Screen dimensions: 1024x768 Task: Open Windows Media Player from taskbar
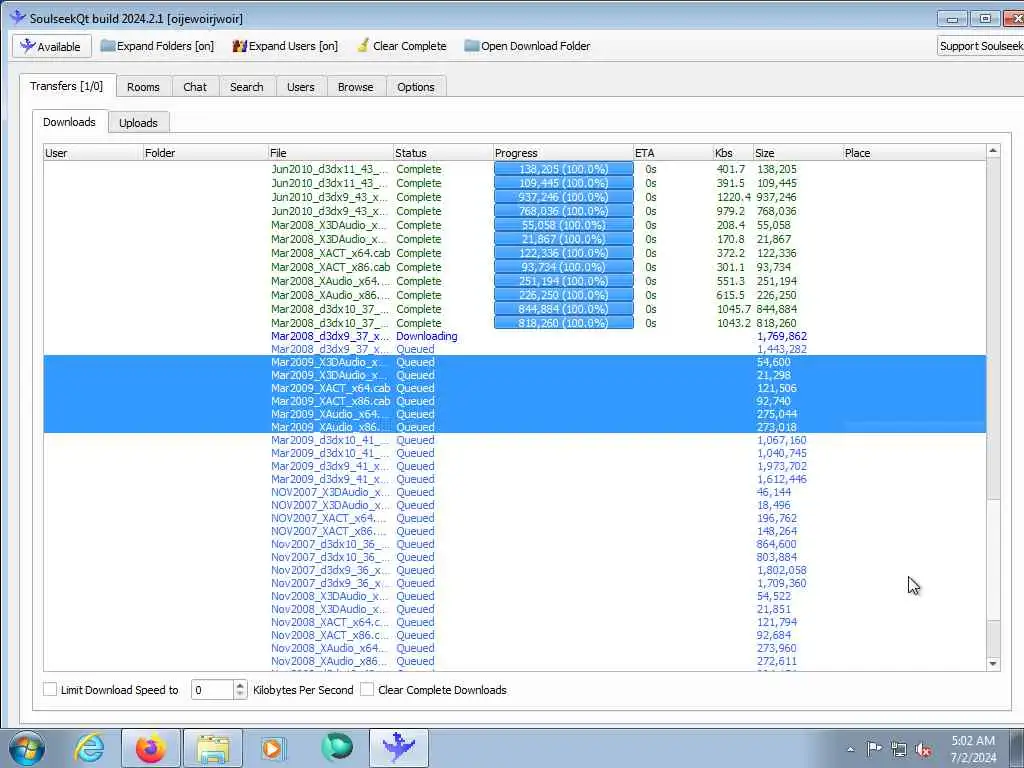coord(273,748)
